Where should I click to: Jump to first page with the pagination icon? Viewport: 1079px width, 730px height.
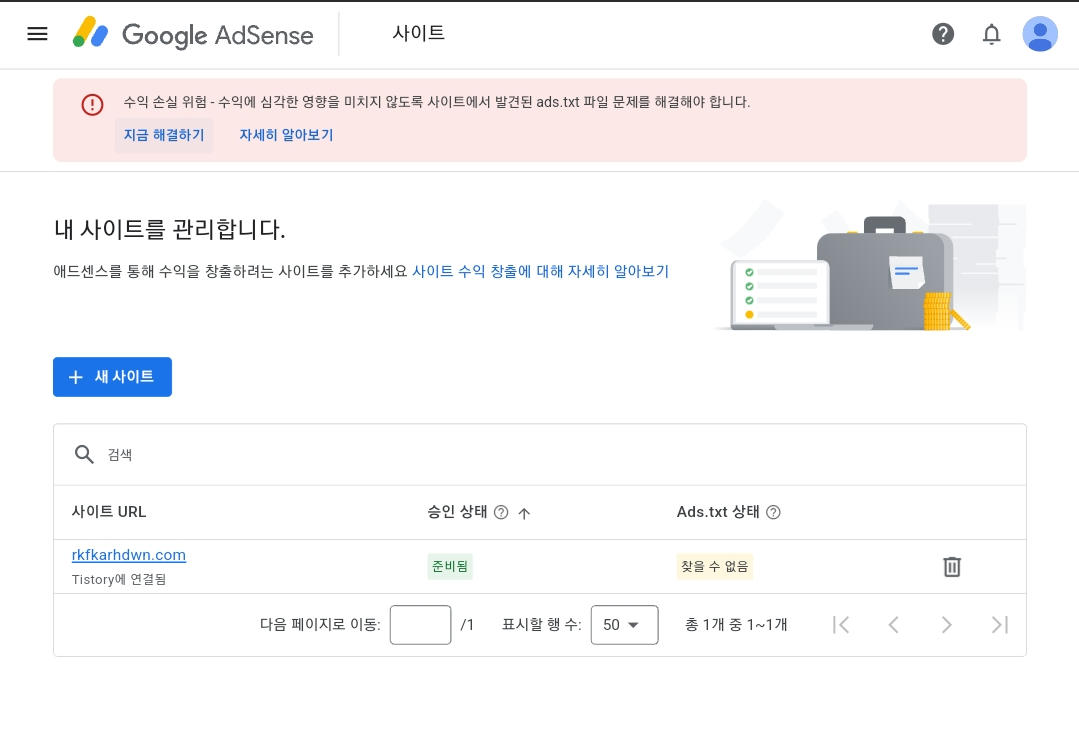pos(841,624)
